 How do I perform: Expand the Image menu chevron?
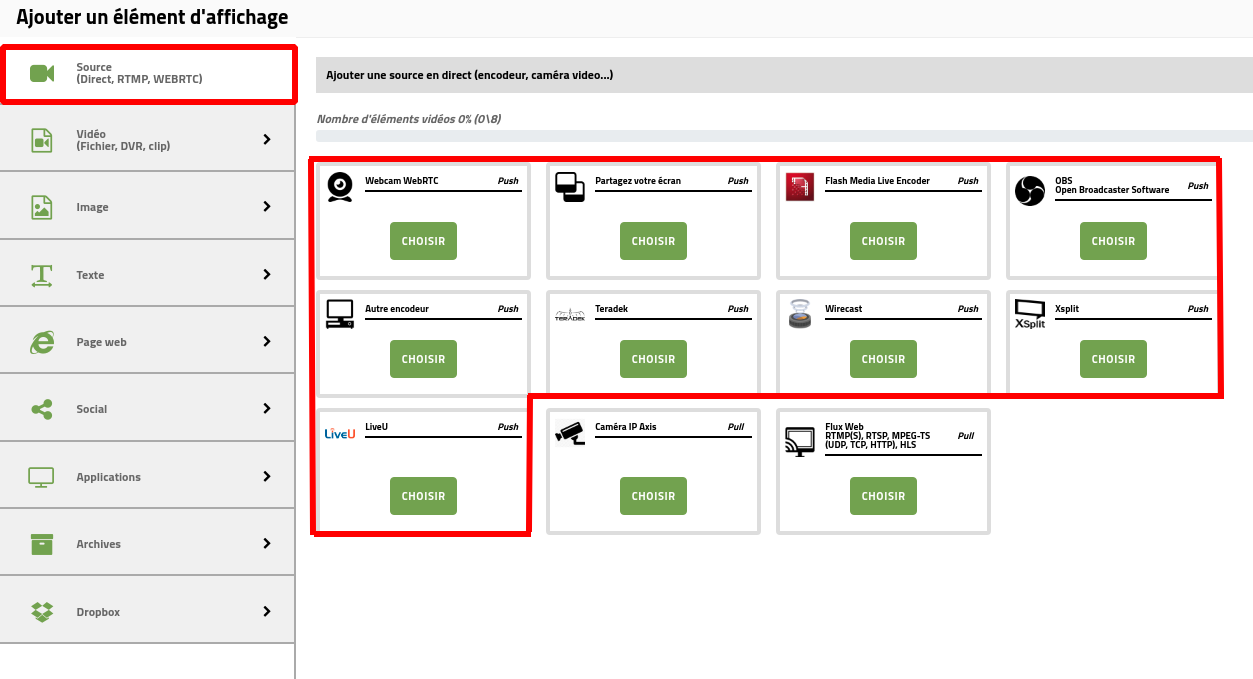[x=267, y=207]
